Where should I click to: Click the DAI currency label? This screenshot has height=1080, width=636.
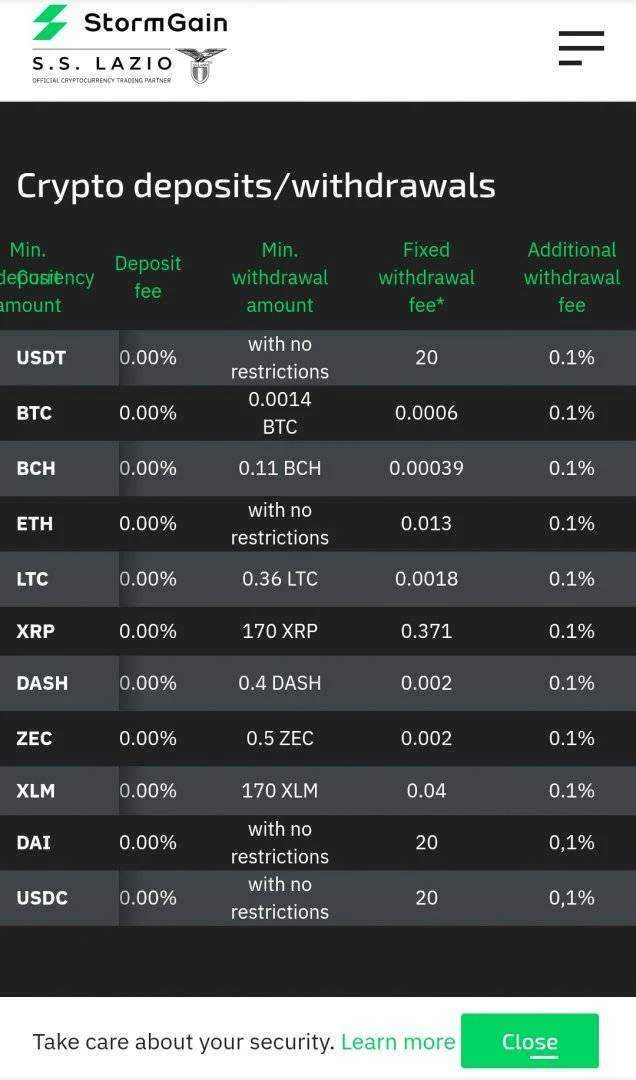(x=34, y=842)
